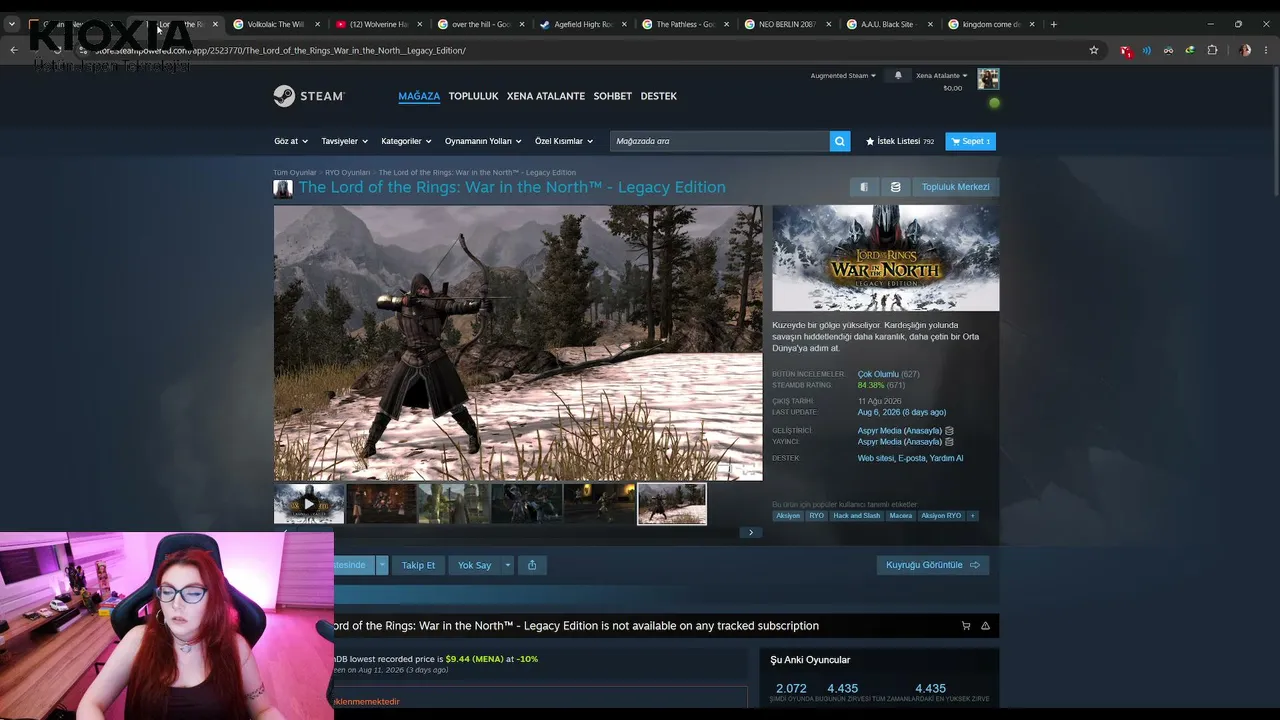Click the Aksiyon tag
1280x720 pixels.
coord(788,516)
